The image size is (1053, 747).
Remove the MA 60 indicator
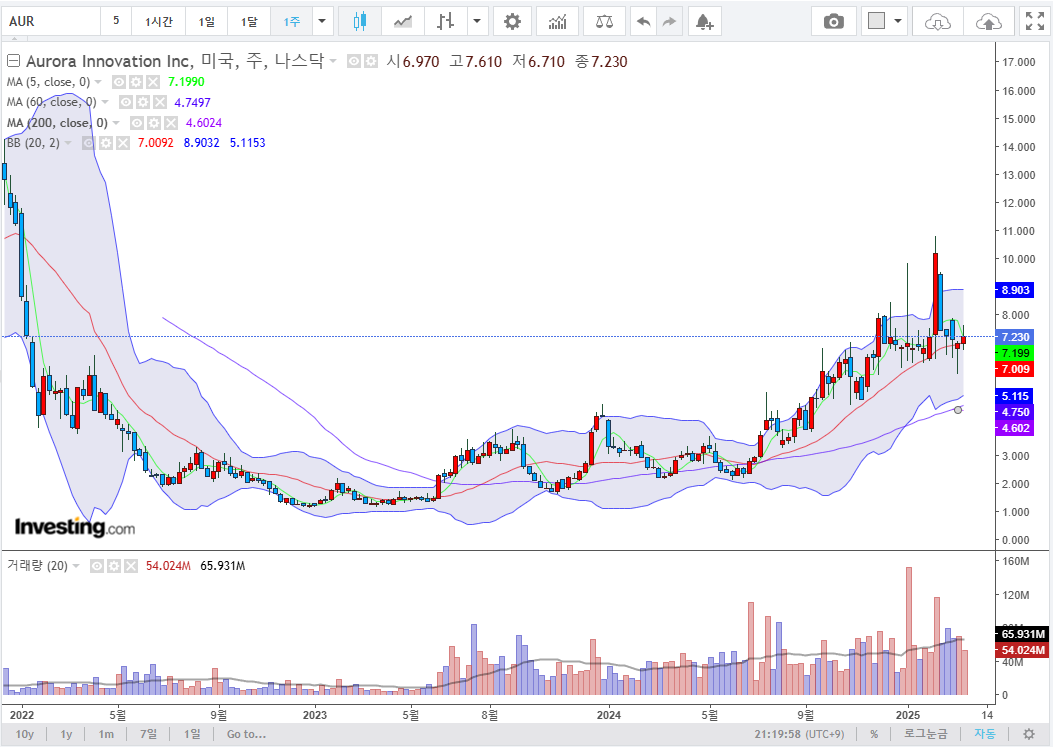[160, 102]
